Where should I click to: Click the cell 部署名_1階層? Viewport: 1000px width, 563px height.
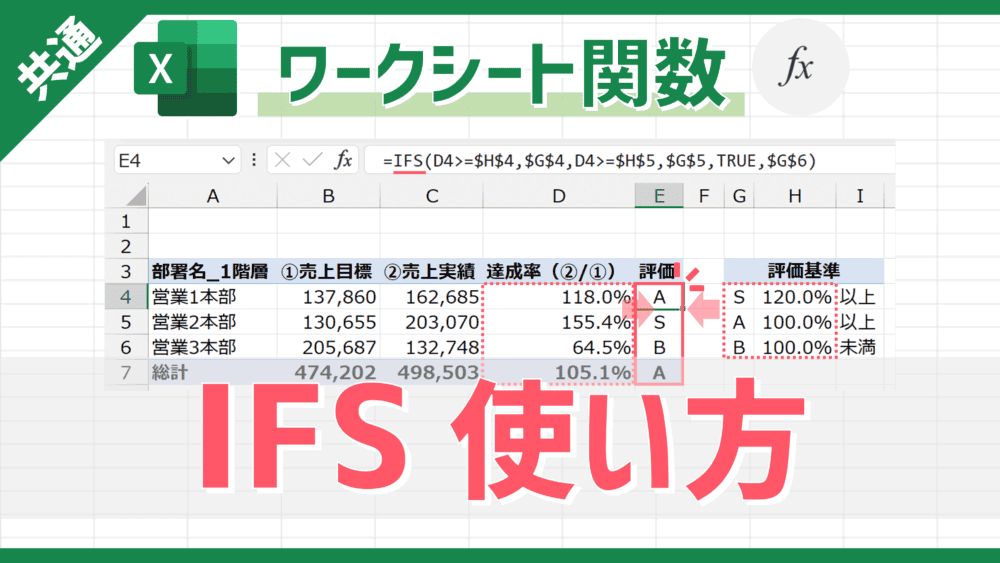coord(213,271)
